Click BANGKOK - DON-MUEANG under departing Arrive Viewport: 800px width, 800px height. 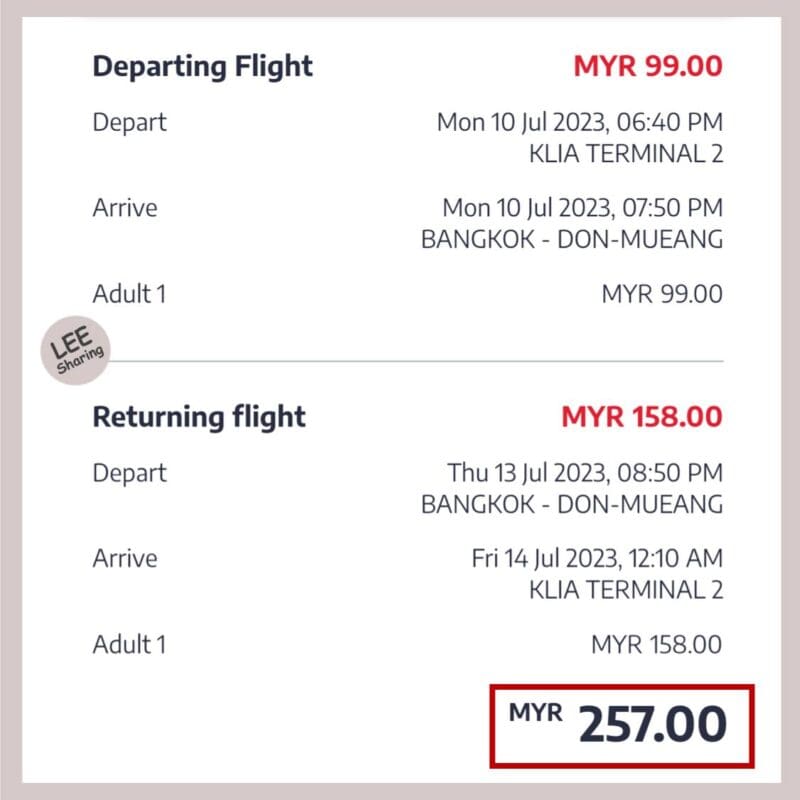[x=572, y=239]
